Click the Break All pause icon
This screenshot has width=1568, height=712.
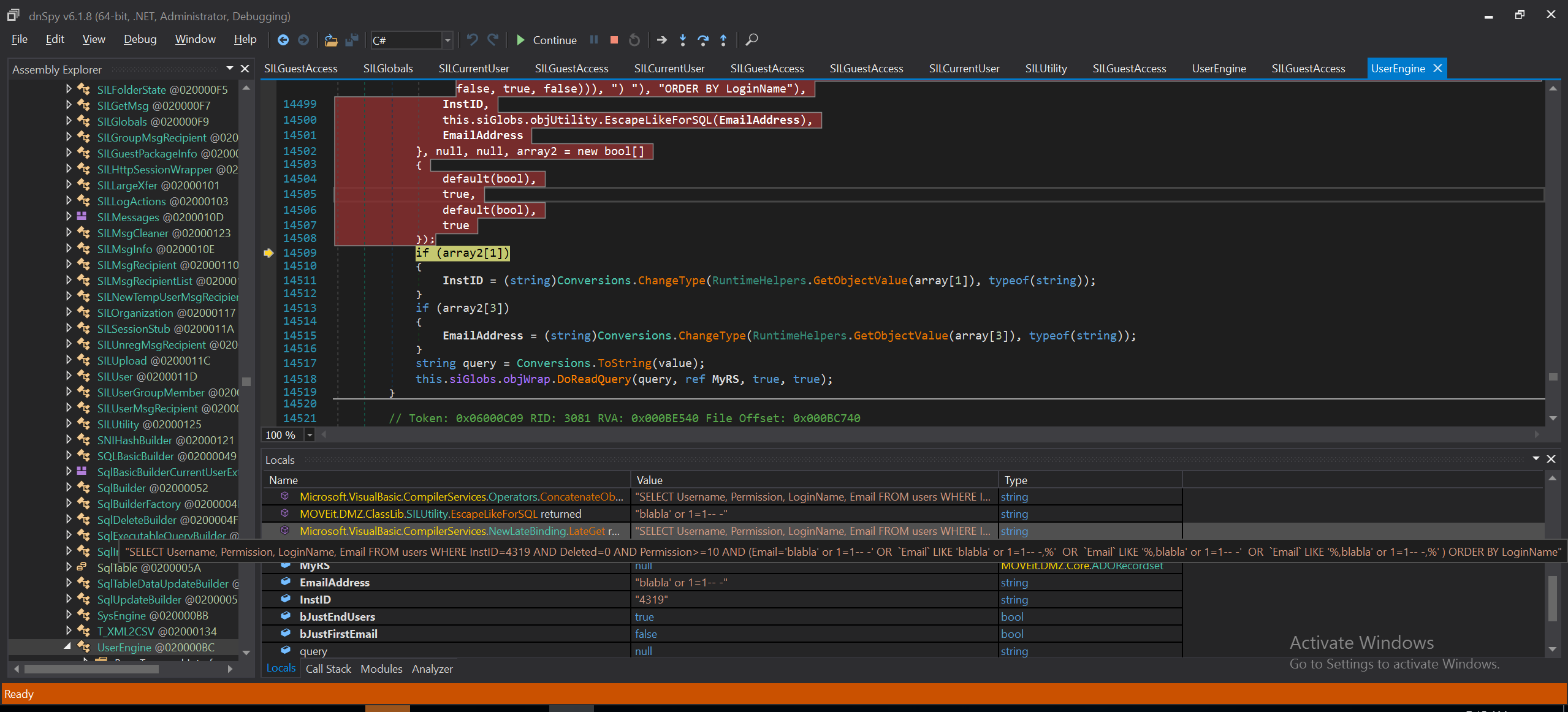[593, 40]
